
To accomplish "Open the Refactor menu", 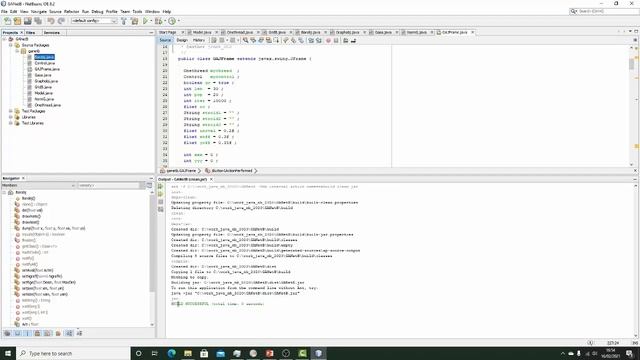I will (x=71, y=11).
